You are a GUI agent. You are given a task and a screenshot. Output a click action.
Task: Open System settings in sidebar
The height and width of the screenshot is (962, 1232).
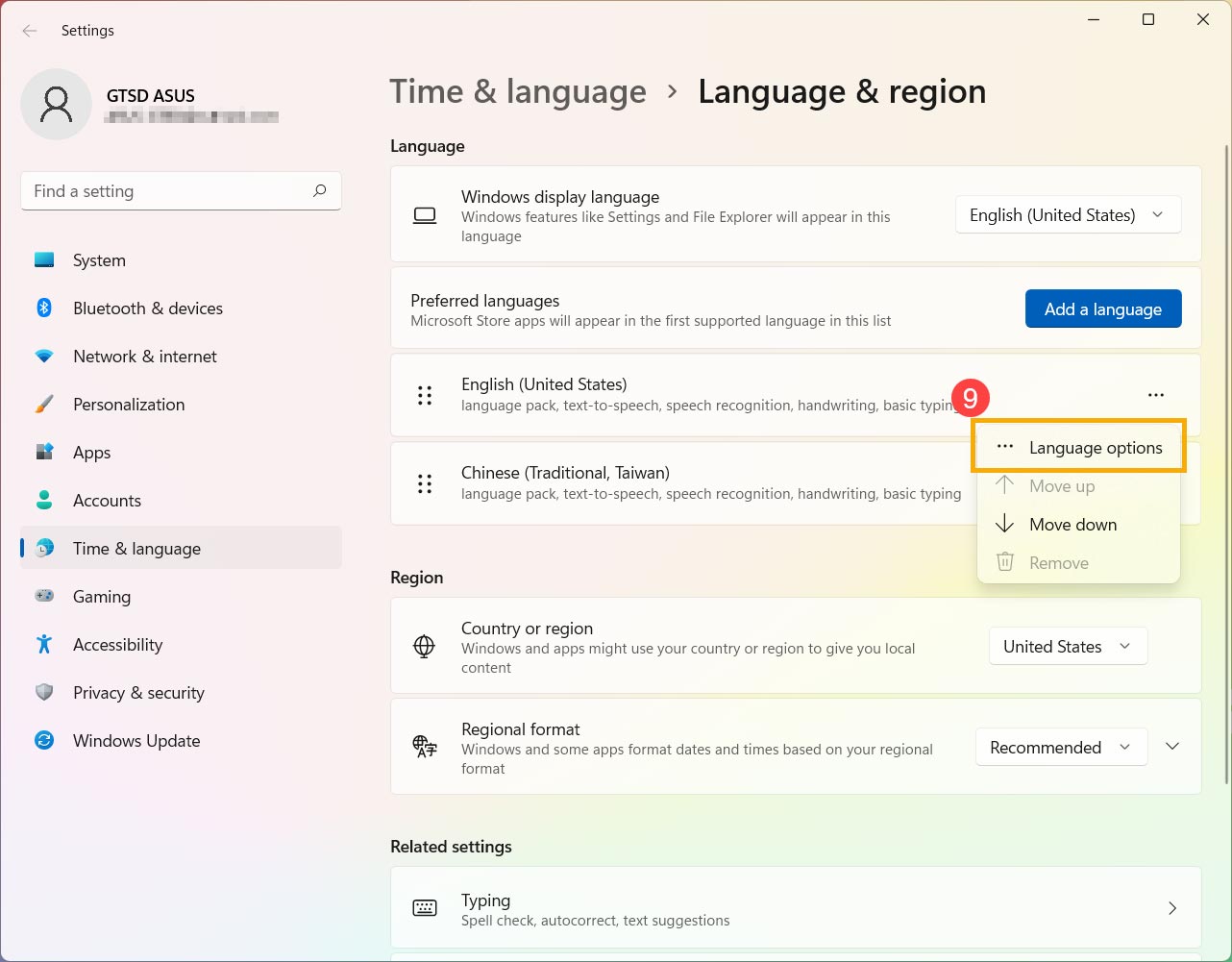181,260
